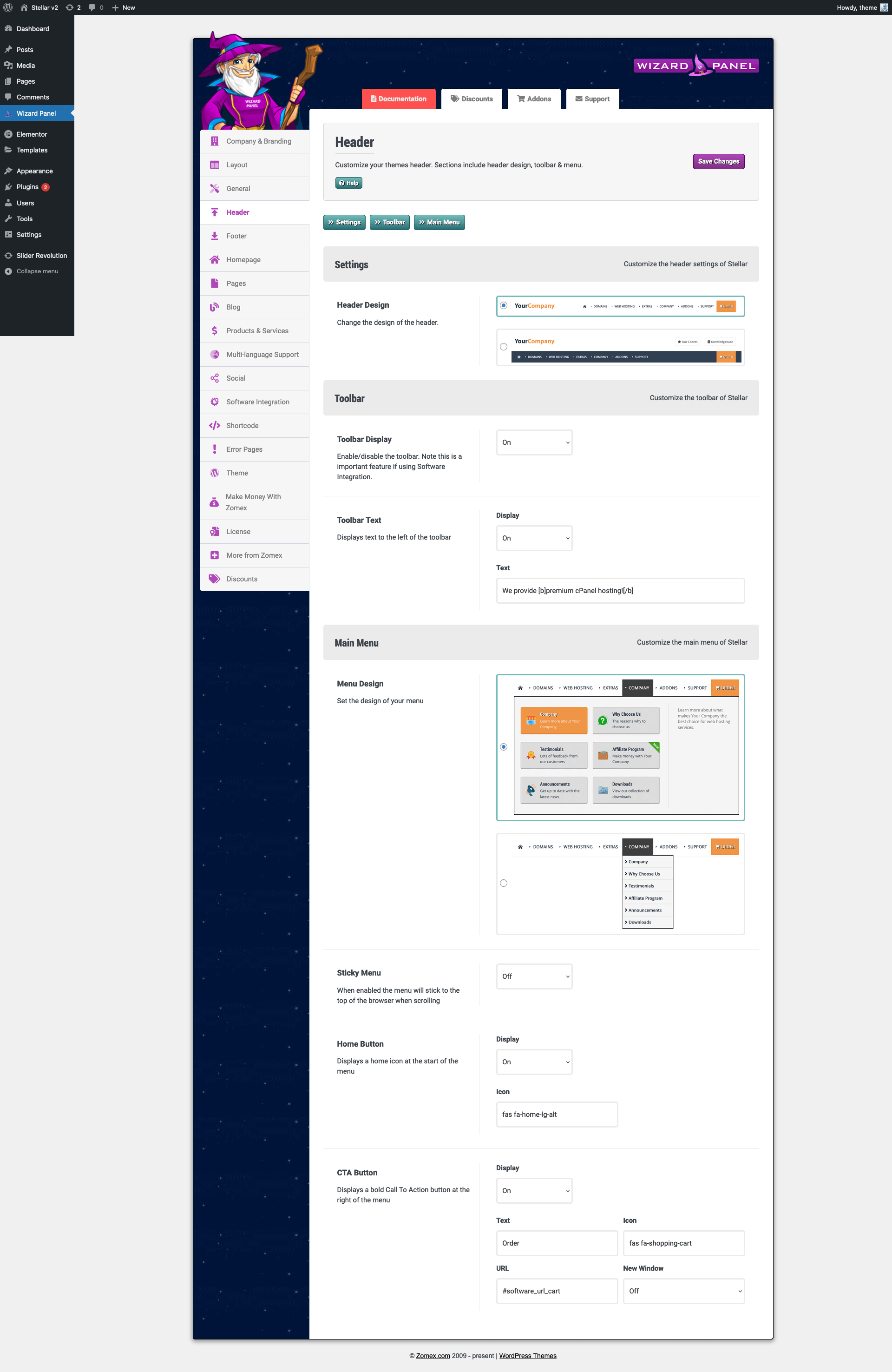Screen dimensions: 892x1372
Task: Open the Documentation tab
Action: 398,99
